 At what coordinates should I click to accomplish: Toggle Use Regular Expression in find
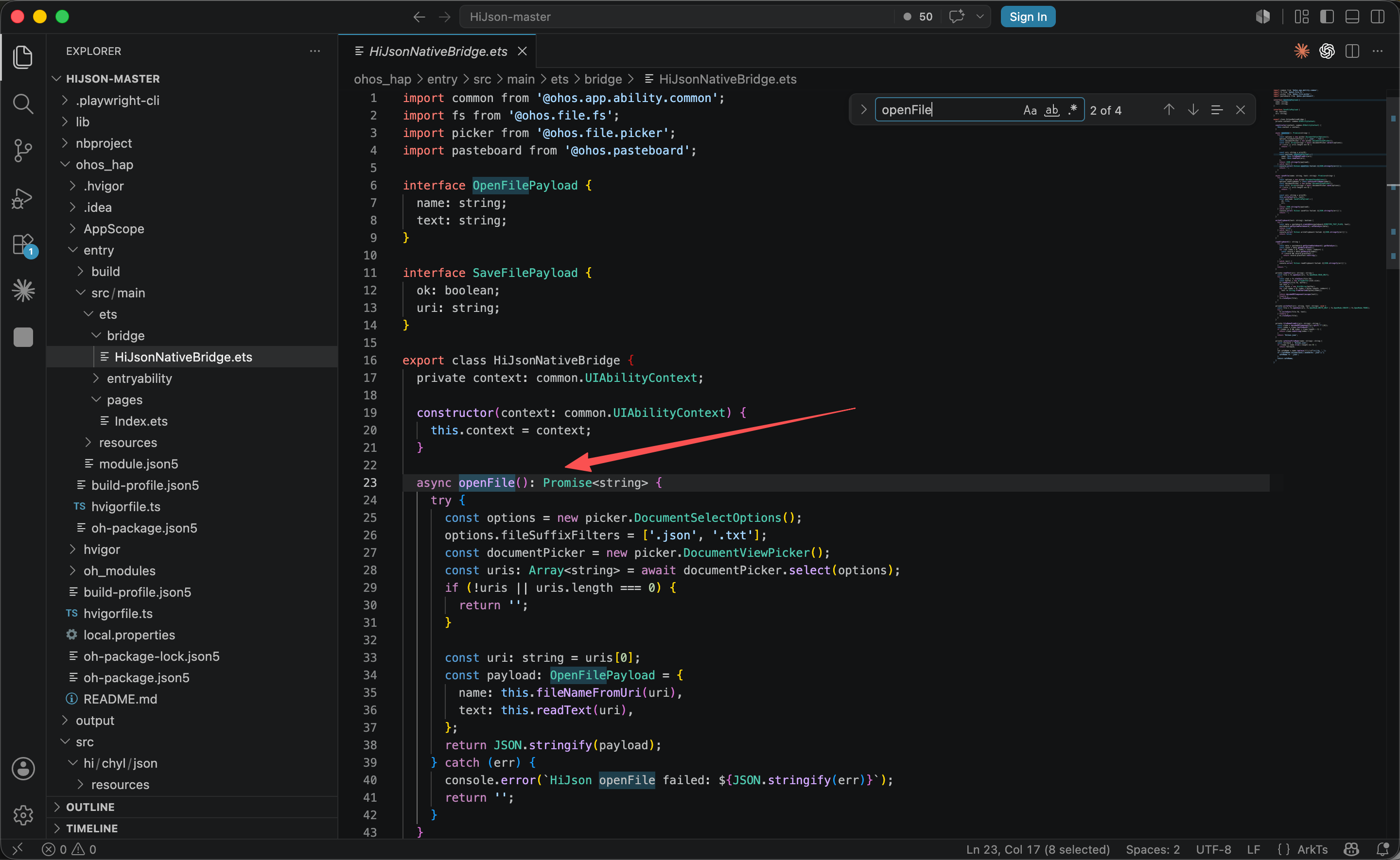pyautogui.click(x=1072, y=110)
